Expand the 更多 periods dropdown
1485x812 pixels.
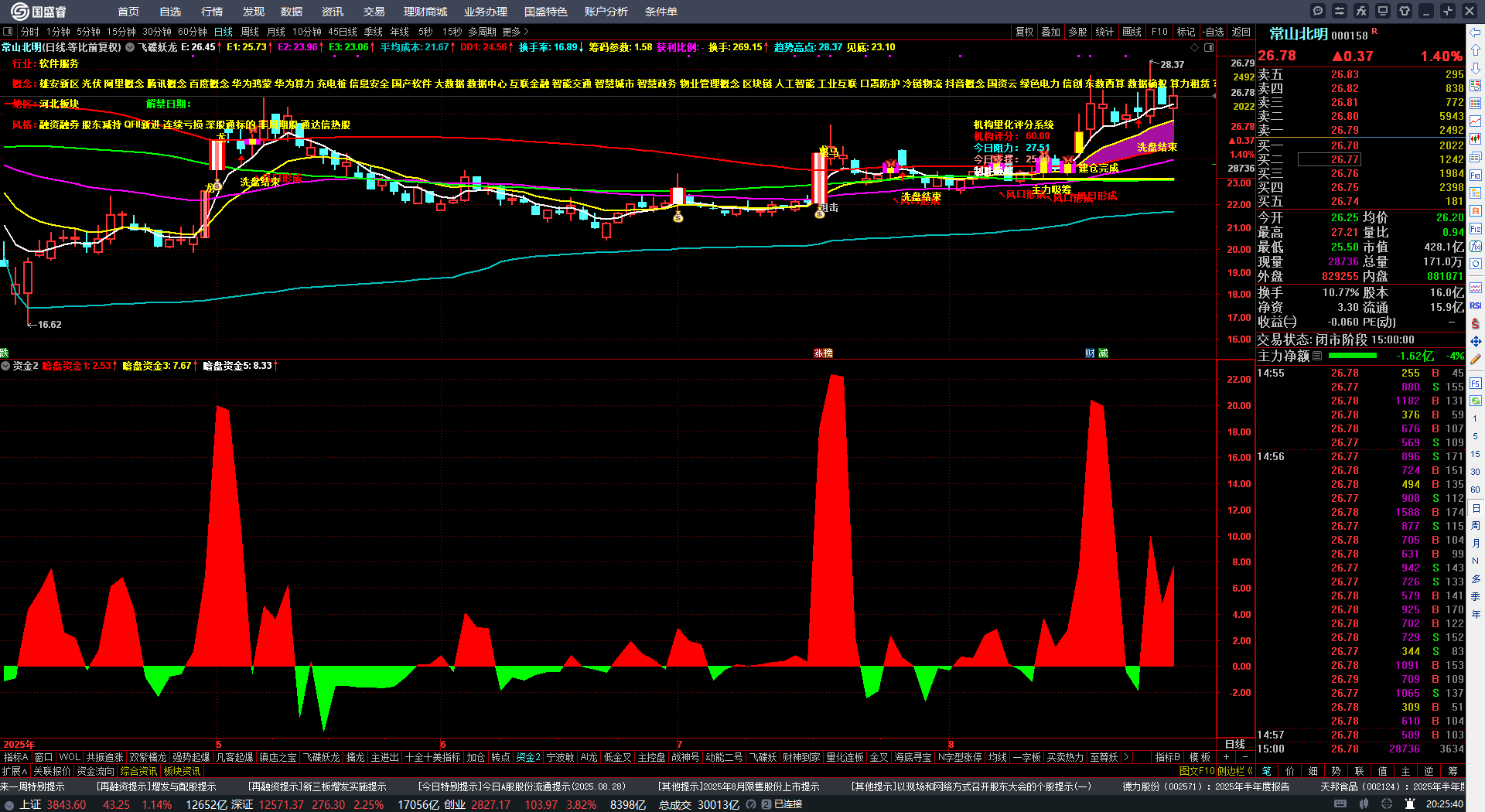tap(515, 32)
